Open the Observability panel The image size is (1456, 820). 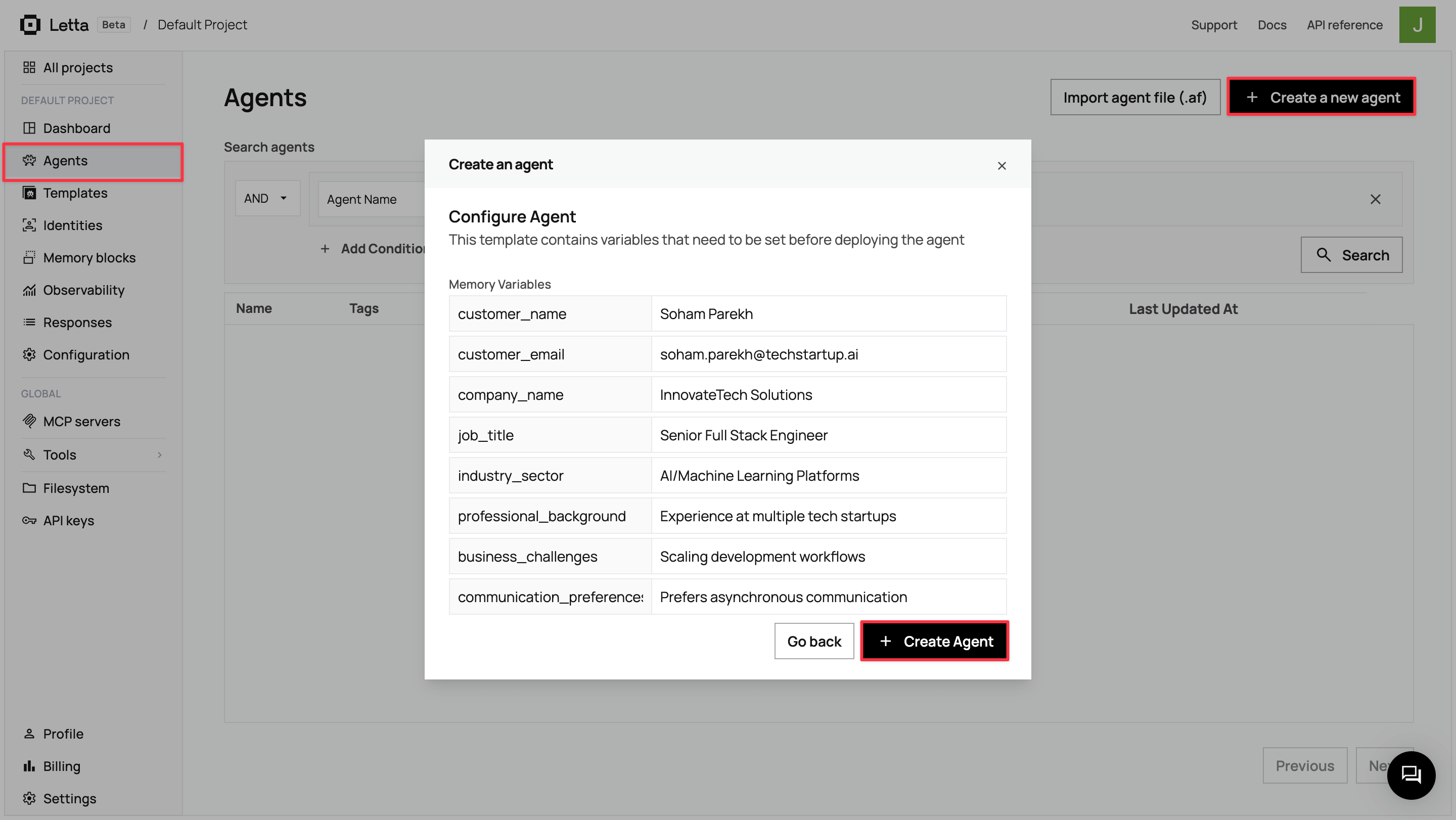[x=83, y=290]
